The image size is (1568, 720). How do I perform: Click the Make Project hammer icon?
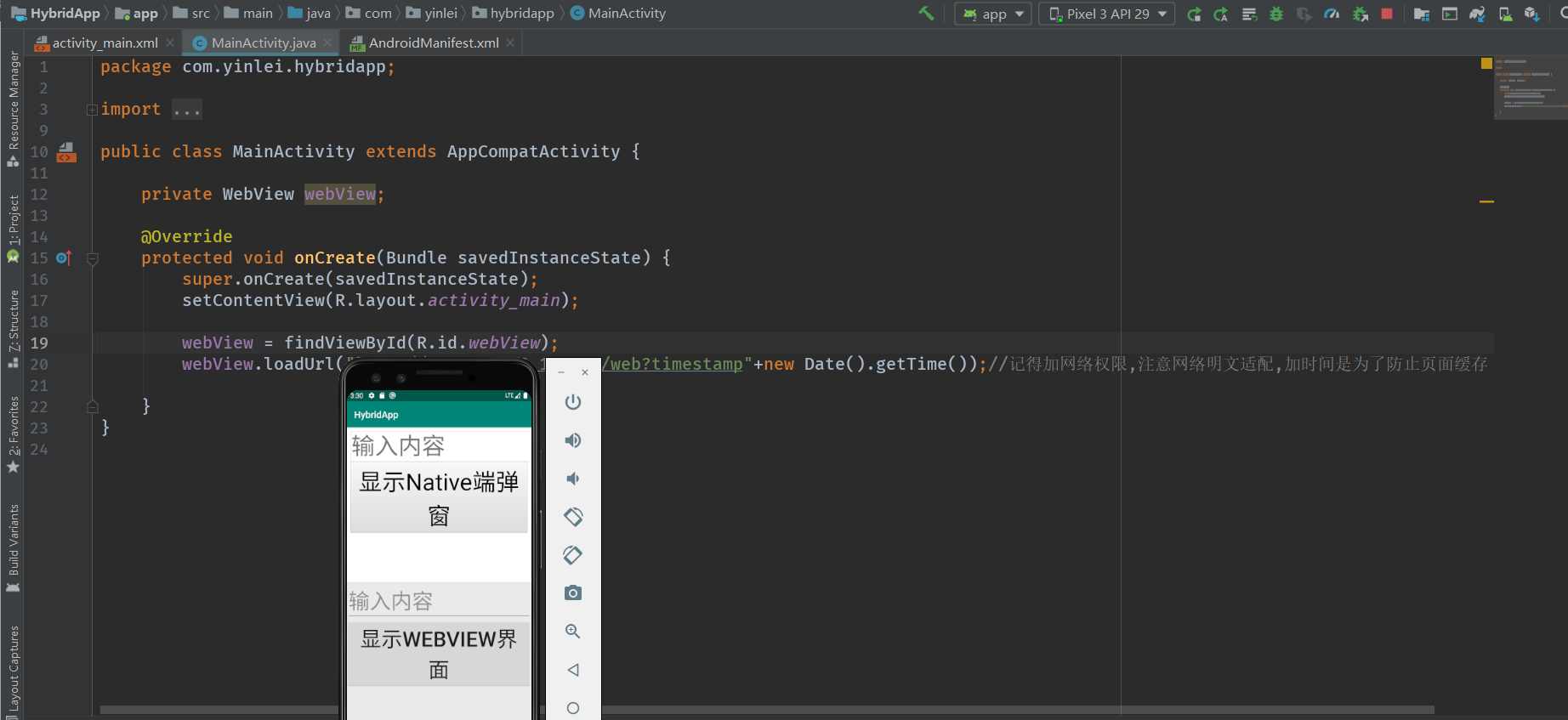point(926,14)
